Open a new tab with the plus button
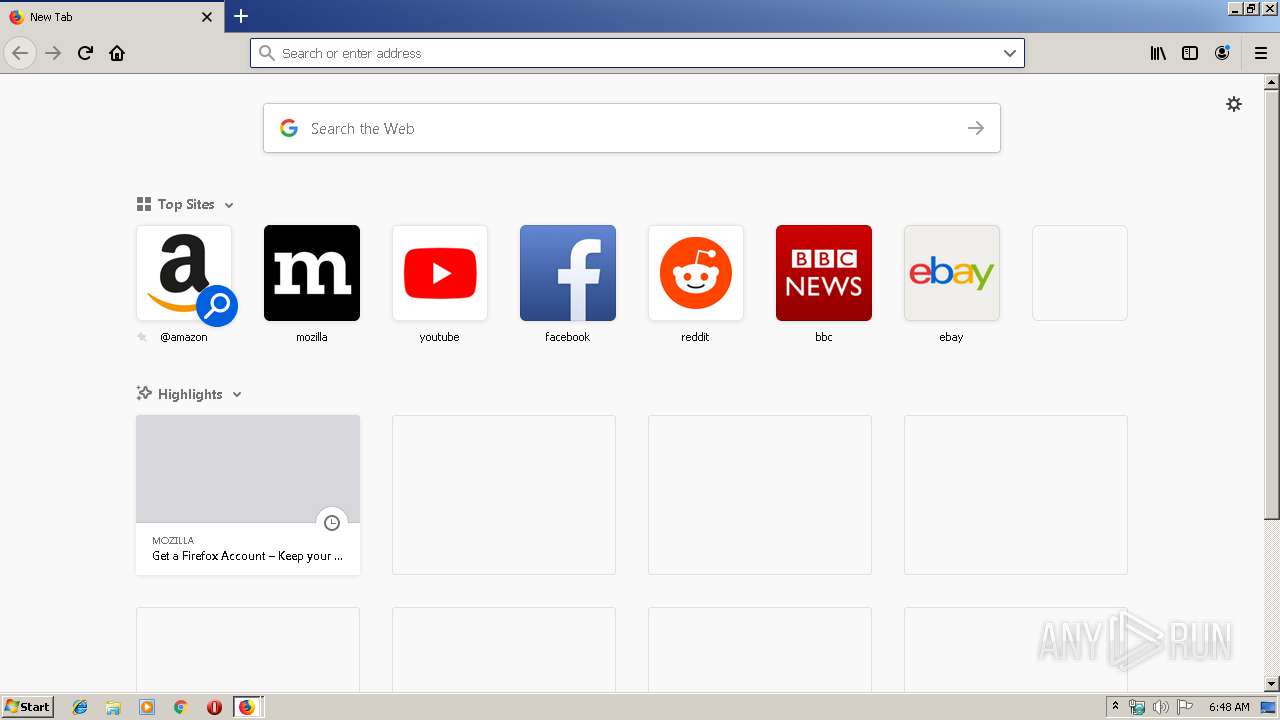 (x=241, y=16)
